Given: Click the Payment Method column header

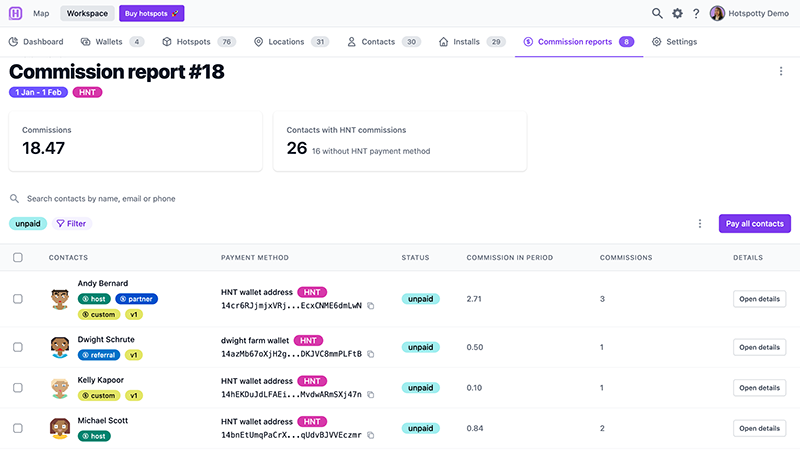Looking at the screenshot, I should (255, 258).
